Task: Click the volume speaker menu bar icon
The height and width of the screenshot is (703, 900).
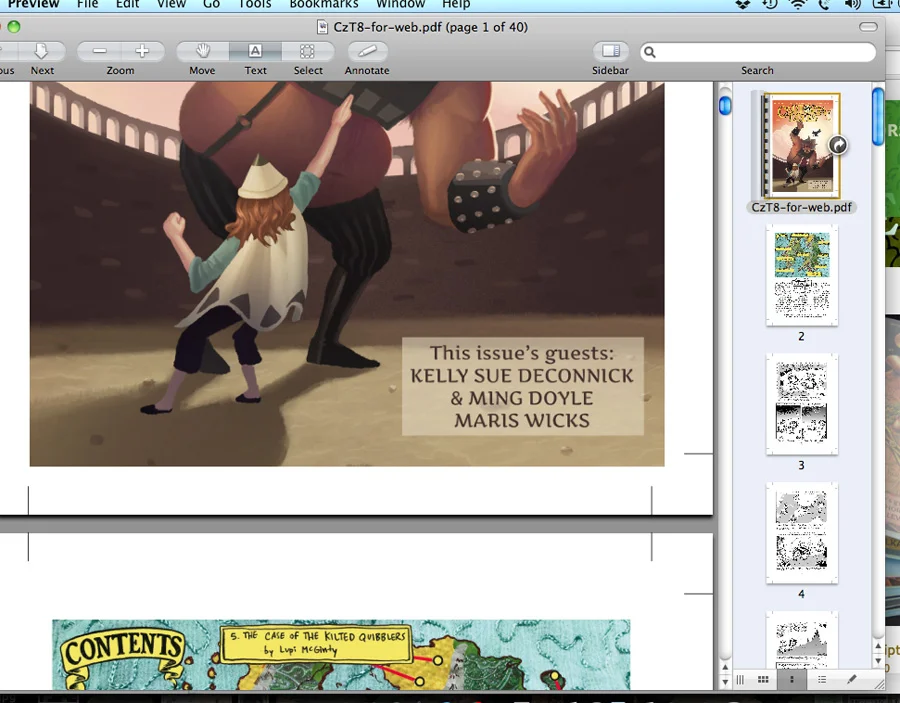Action: tap(852, 5)
